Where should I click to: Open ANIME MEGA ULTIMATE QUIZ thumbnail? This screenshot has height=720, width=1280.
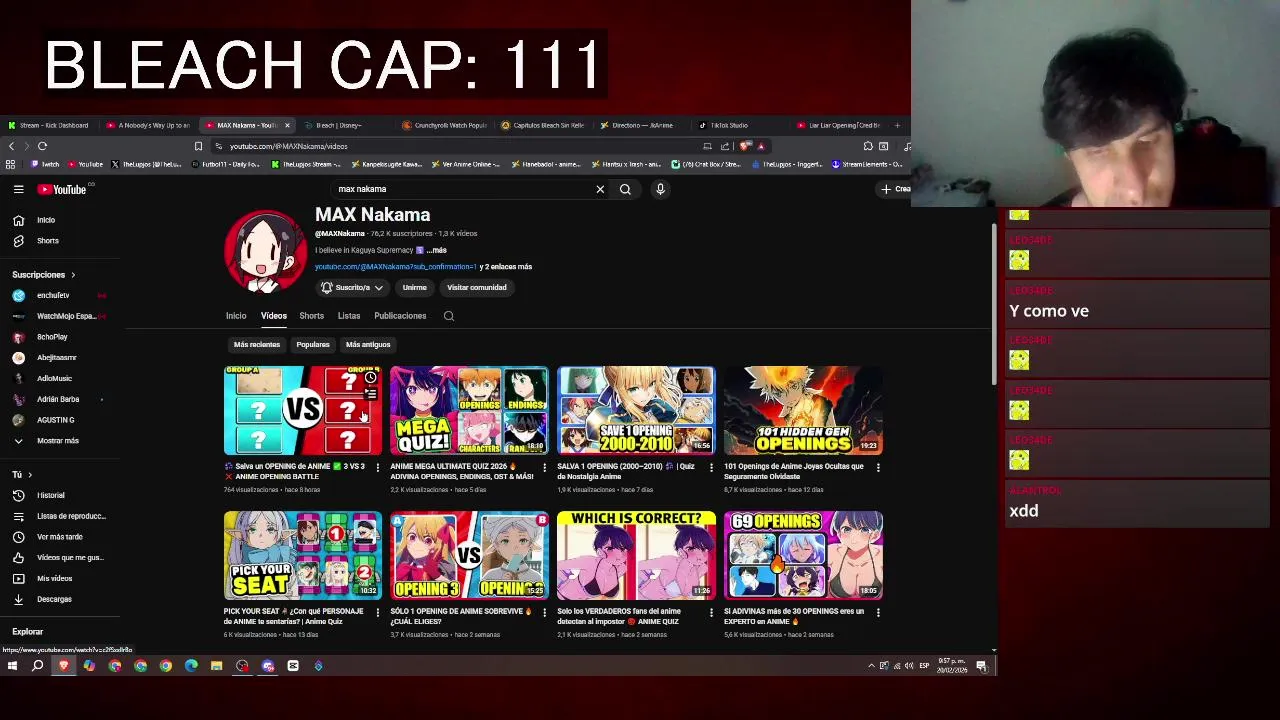(x=470, y=410)
